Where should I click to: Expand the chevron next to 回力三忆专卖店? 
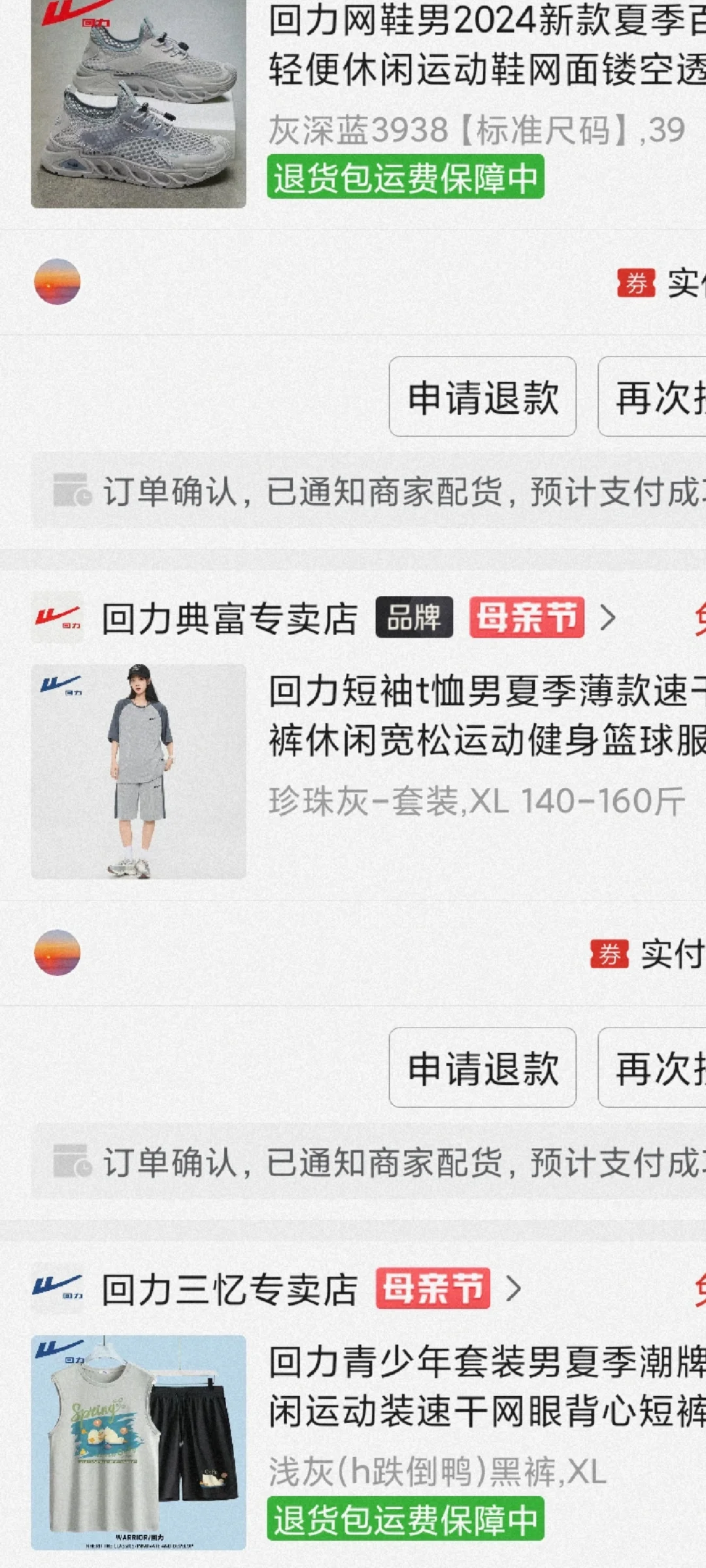click(x=514, y=1289)
